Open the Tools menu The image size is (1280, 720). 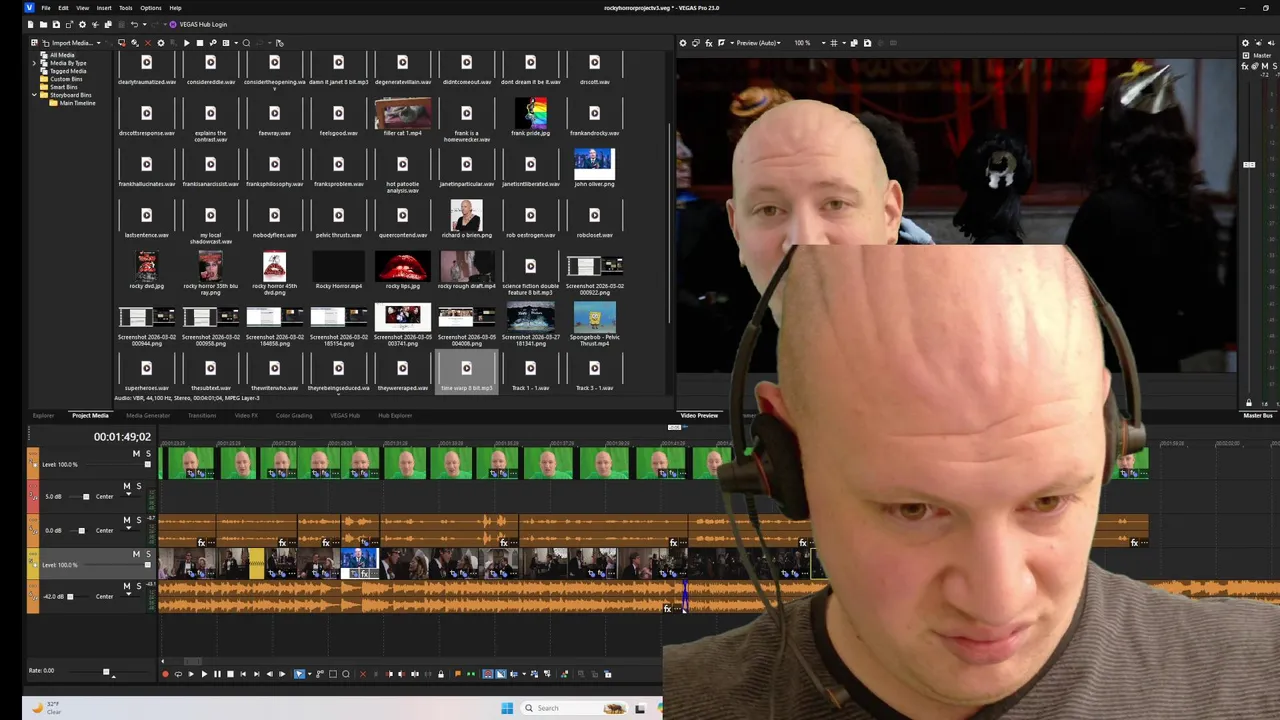pyautogui.click(x=126, y=8)
